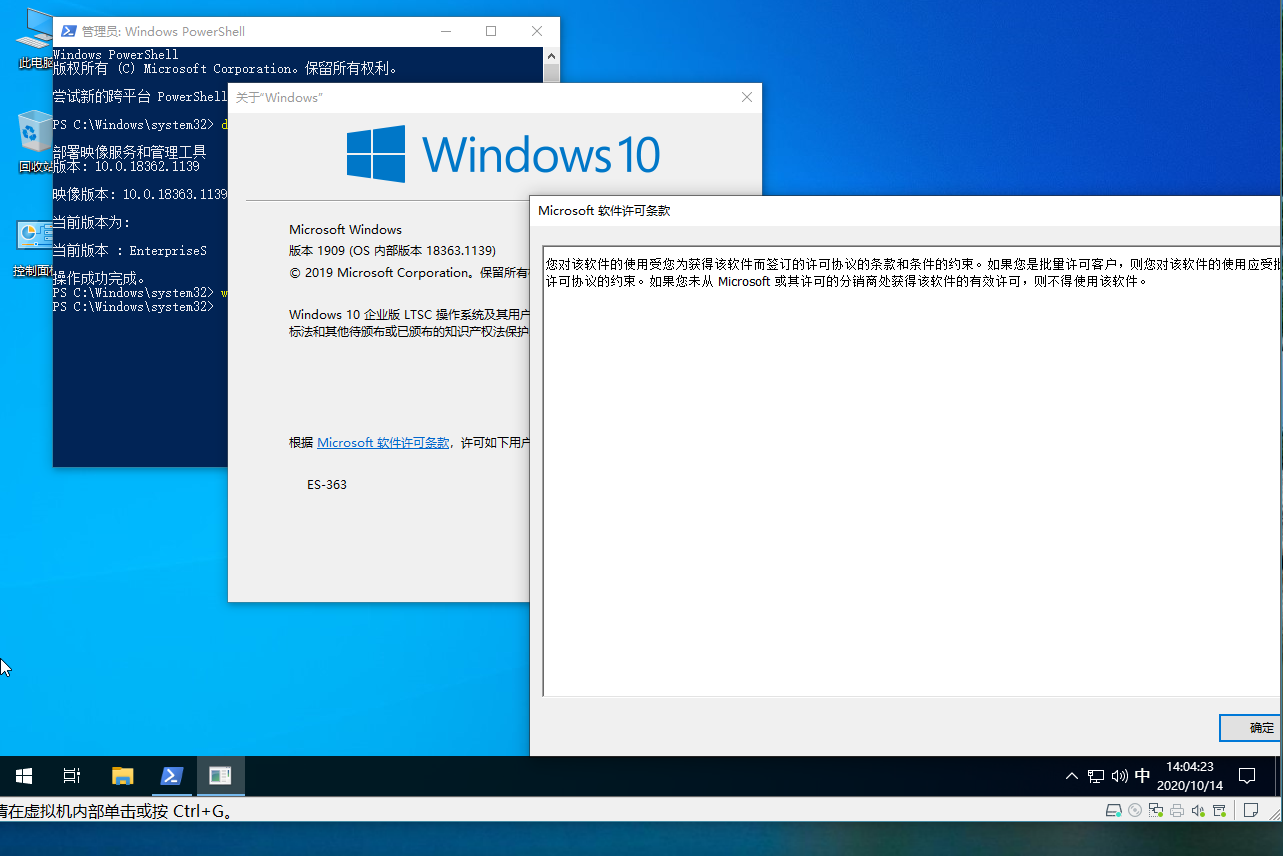1283x856 pixels.
Task: Switch to the winver taskbar button
Action: (220, 776)
